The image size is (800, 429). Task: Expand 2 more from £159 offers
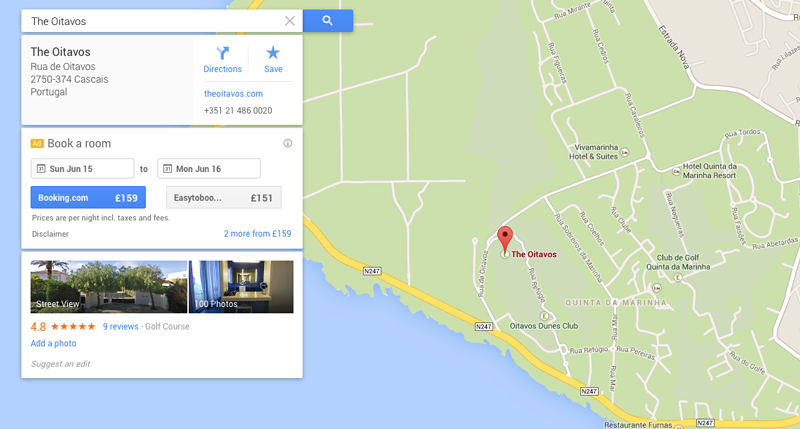pos(257,234)
